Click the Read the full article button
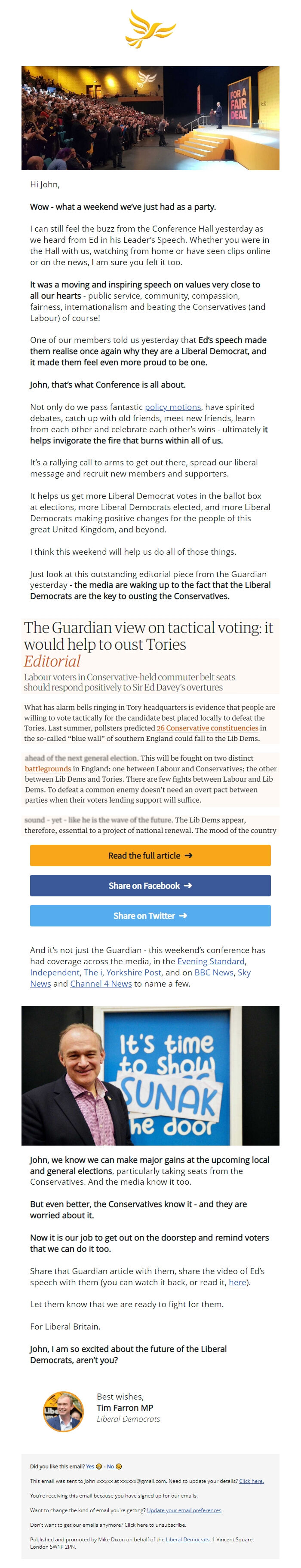 pyautogui.click(x=150, y=855)
